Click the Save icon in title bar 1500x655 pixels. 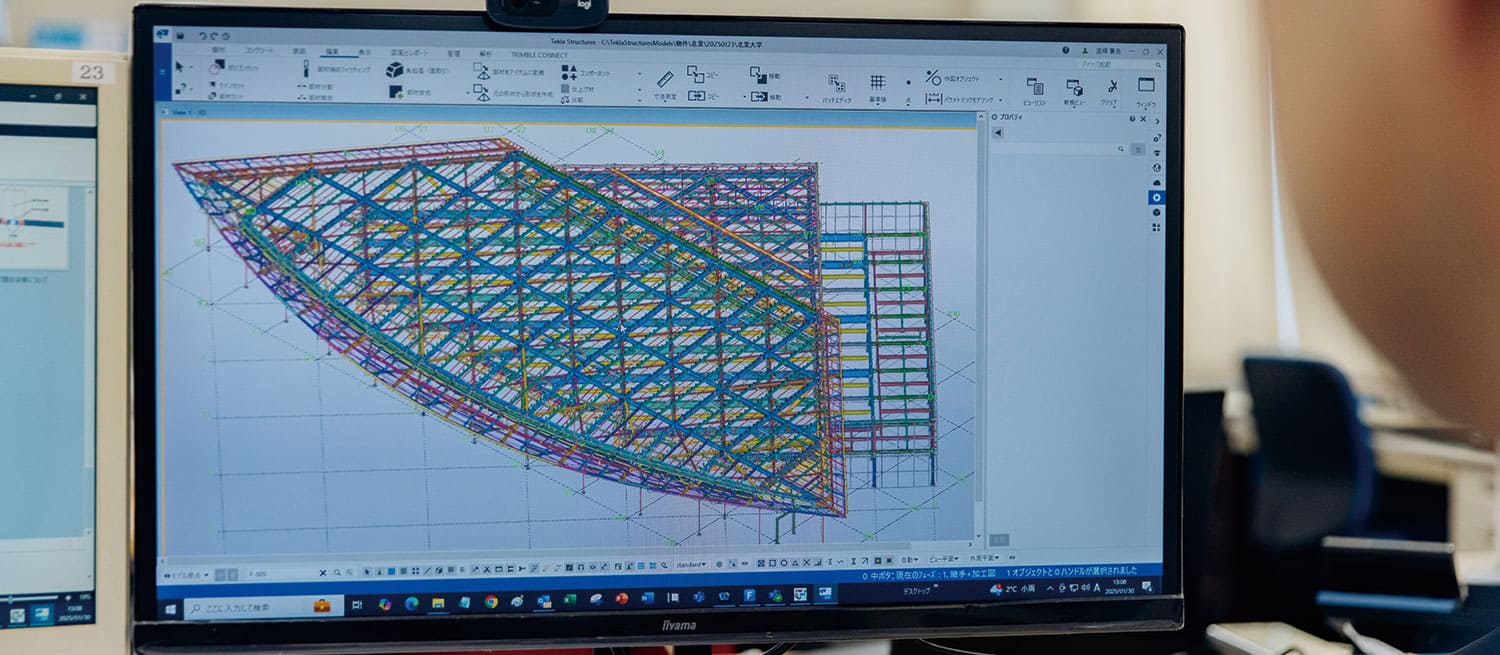180,35
